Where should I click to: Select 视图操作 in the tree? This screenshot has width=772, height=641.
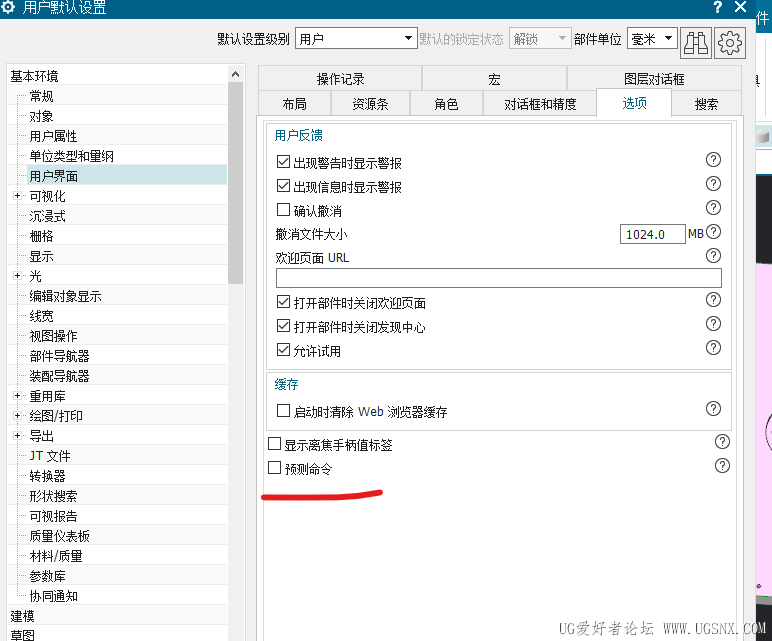[x=53, y=336]
